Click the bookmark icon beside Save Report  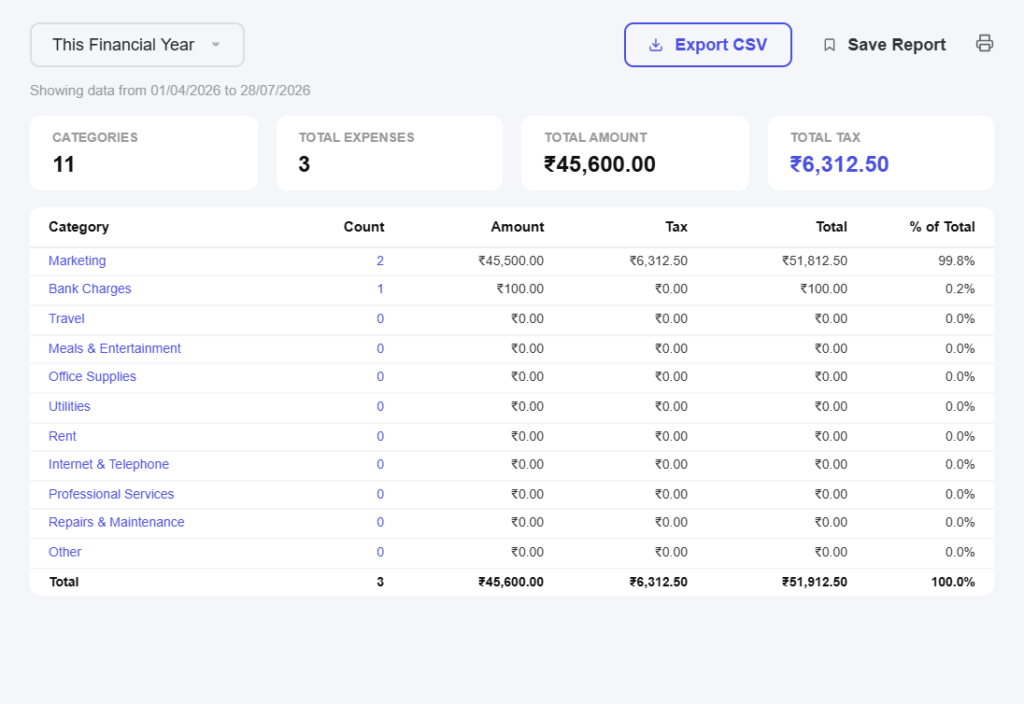click(829, 44)
